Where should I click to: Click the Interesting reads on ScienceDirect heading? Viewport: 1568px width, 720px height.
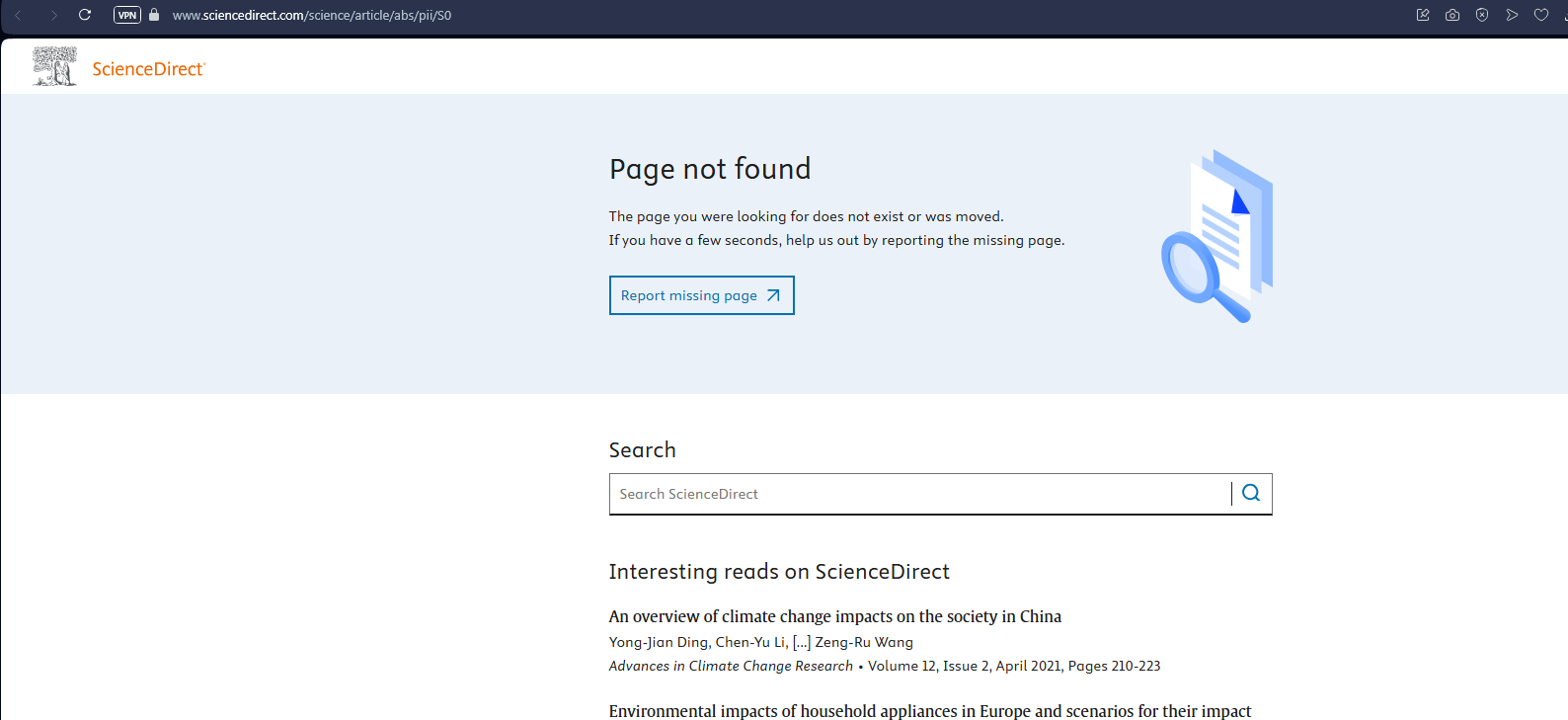click(x=779, y=572)
